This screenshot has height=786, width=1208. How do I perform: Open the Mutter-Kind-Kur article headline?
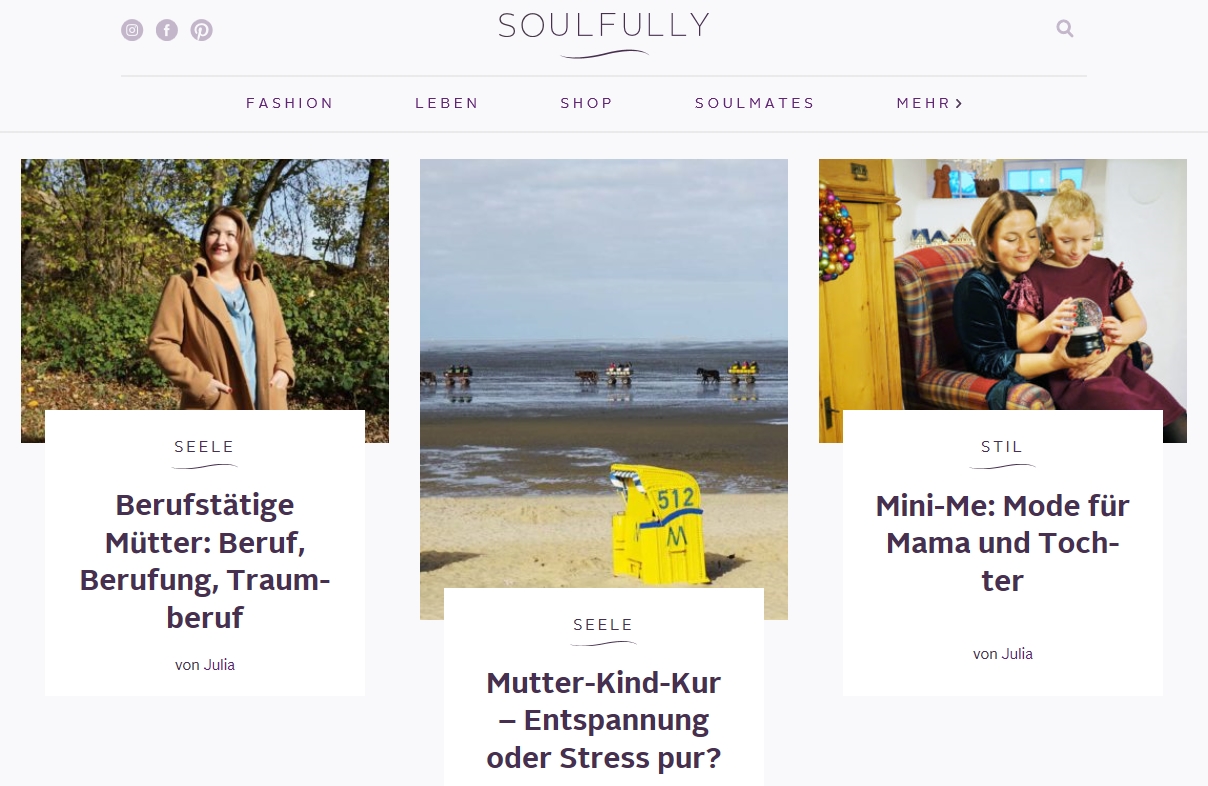604,721
